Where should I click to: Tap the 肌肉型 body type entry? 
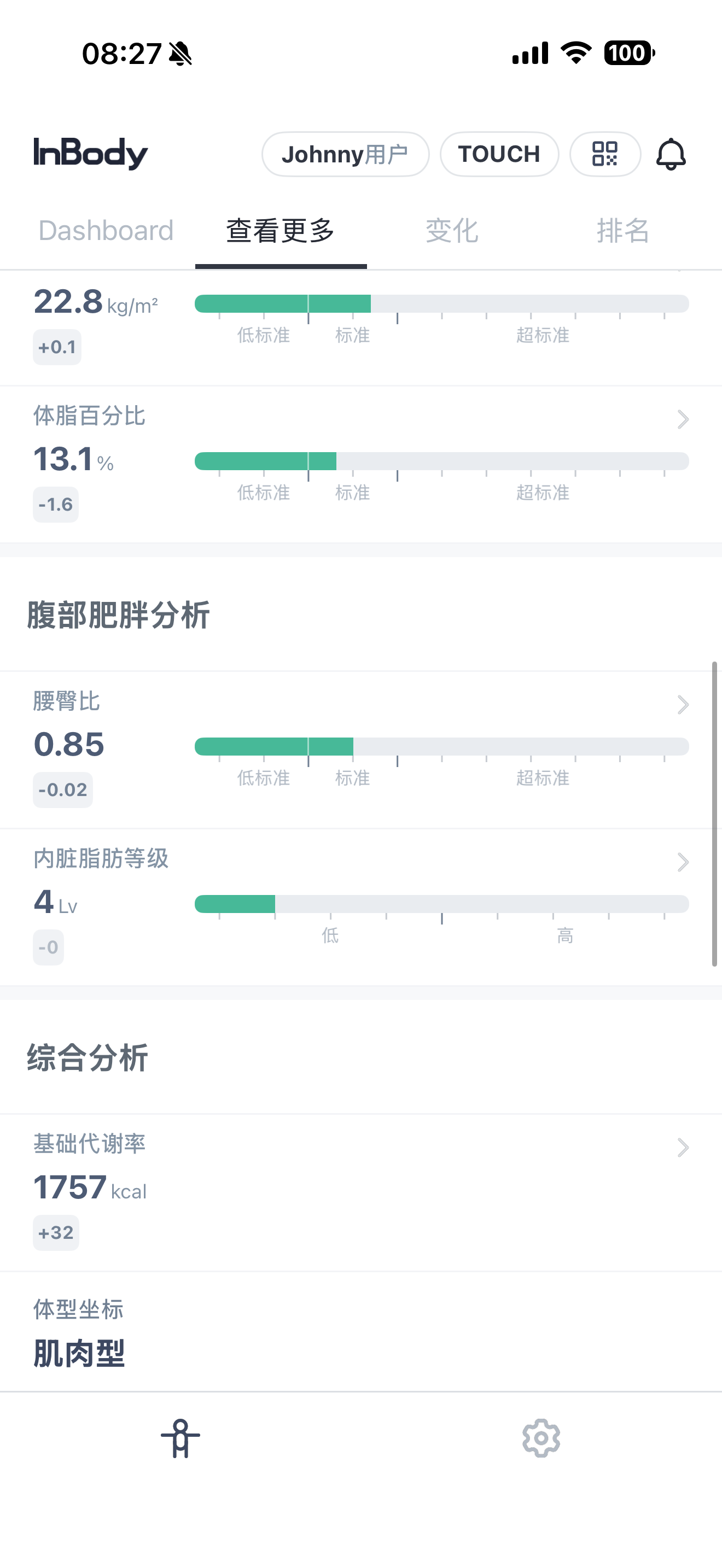tap(79, 1353)
